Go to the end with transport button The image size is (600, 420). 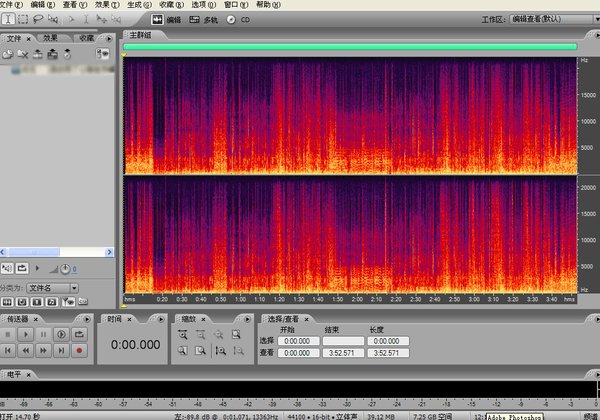click(x=61, y=350)
